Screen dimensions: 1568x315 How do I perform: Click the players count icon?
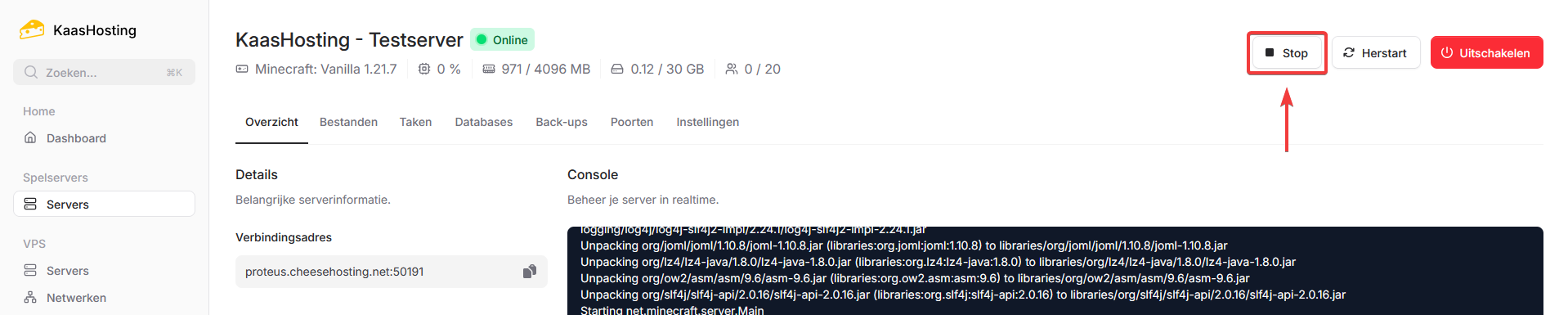(732, 69)
